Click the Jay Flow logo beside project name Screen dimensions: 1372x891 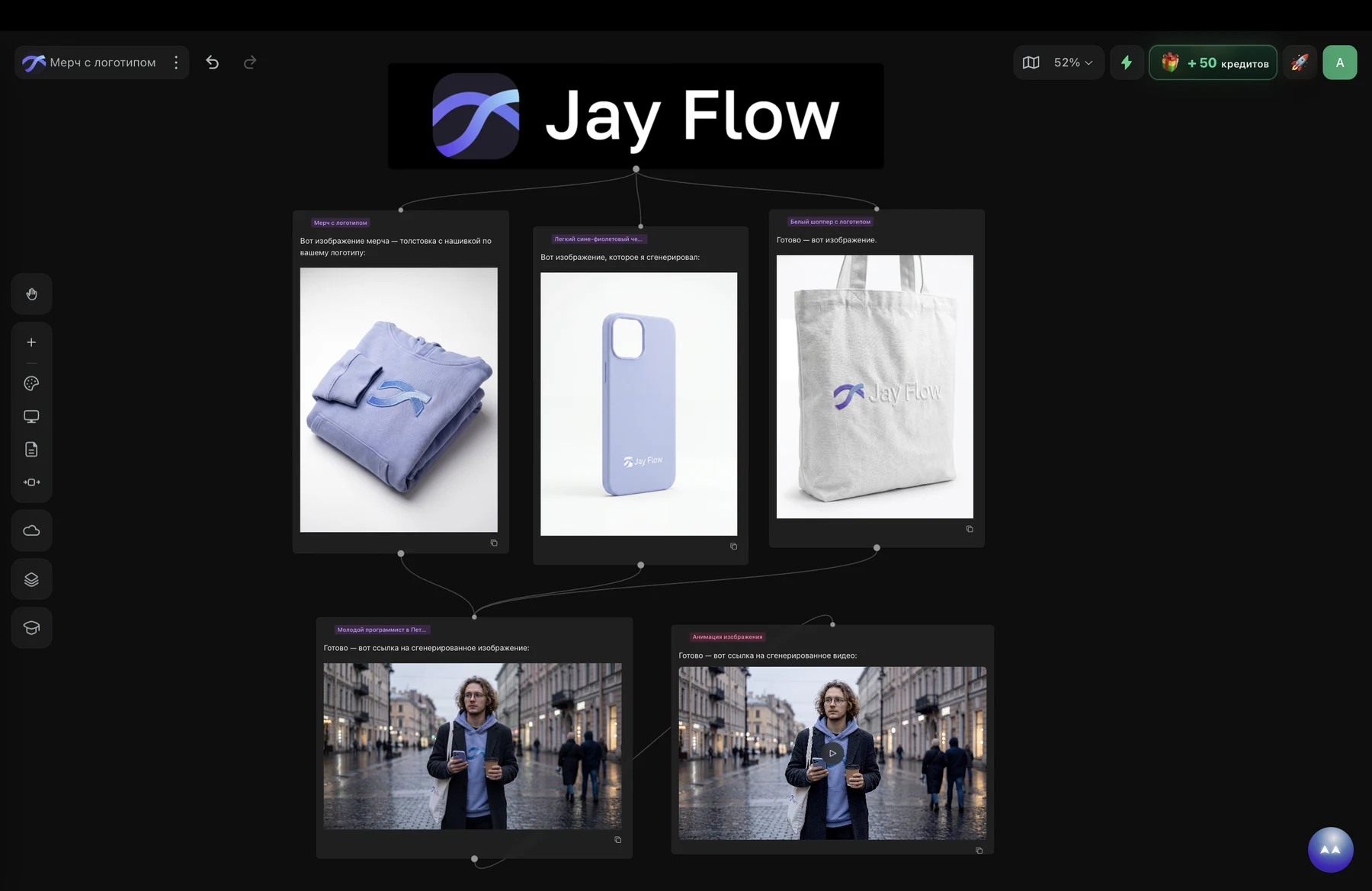34,62
